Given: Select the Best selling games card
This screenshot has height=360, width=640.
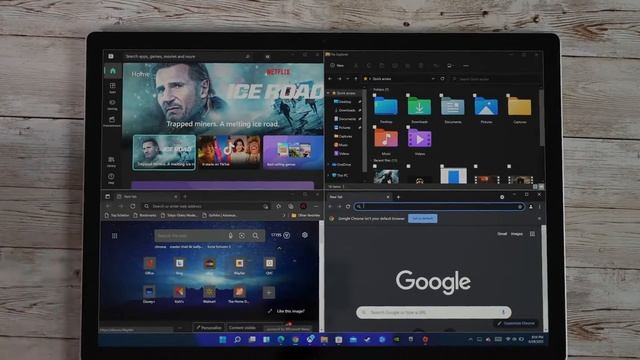Looking at the screenshot, I should pyautogui.click(x=293, y=152).
